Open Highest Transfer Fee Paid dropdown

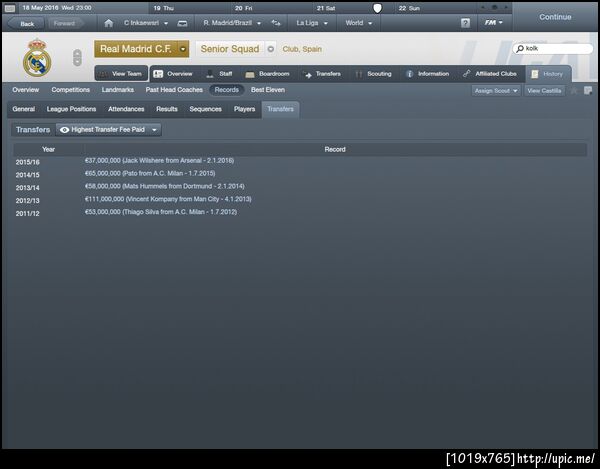click(x=109, y=130)
